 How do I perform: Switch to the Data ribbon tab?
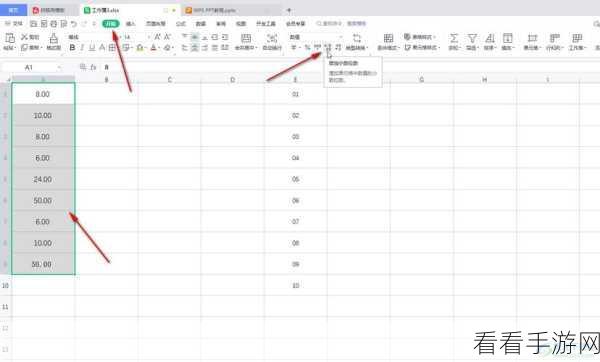pos(201,24)
